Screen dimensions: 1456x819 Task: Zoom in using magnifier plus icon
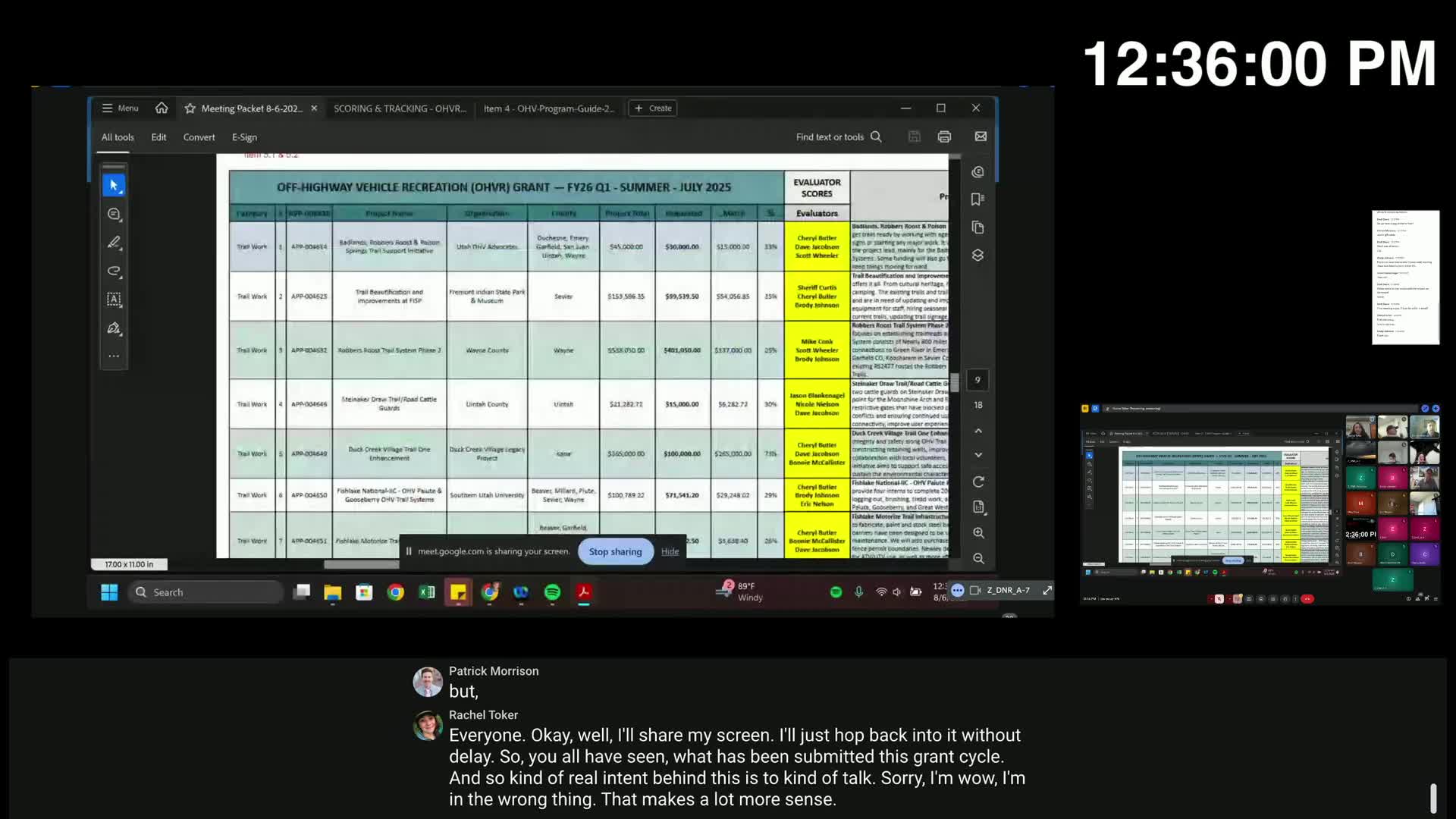[x=978, y=533]
